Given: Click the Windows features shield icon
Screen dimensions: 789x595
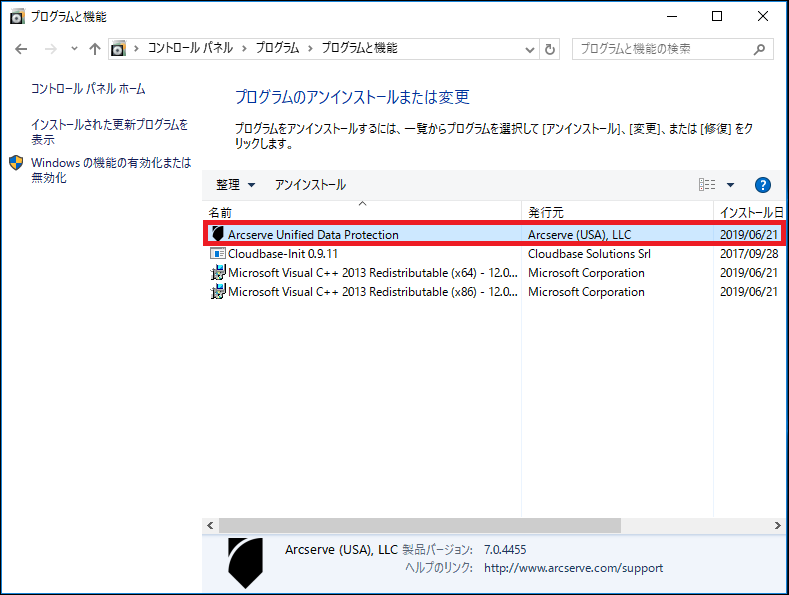Looking at the screenshot, I should (x=16, y=163).
